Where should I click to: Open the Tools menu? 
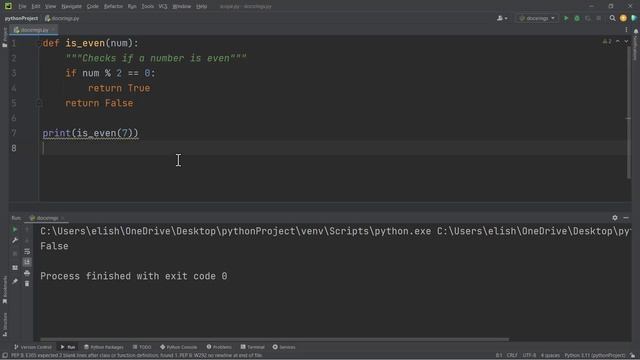coord(148,7)
